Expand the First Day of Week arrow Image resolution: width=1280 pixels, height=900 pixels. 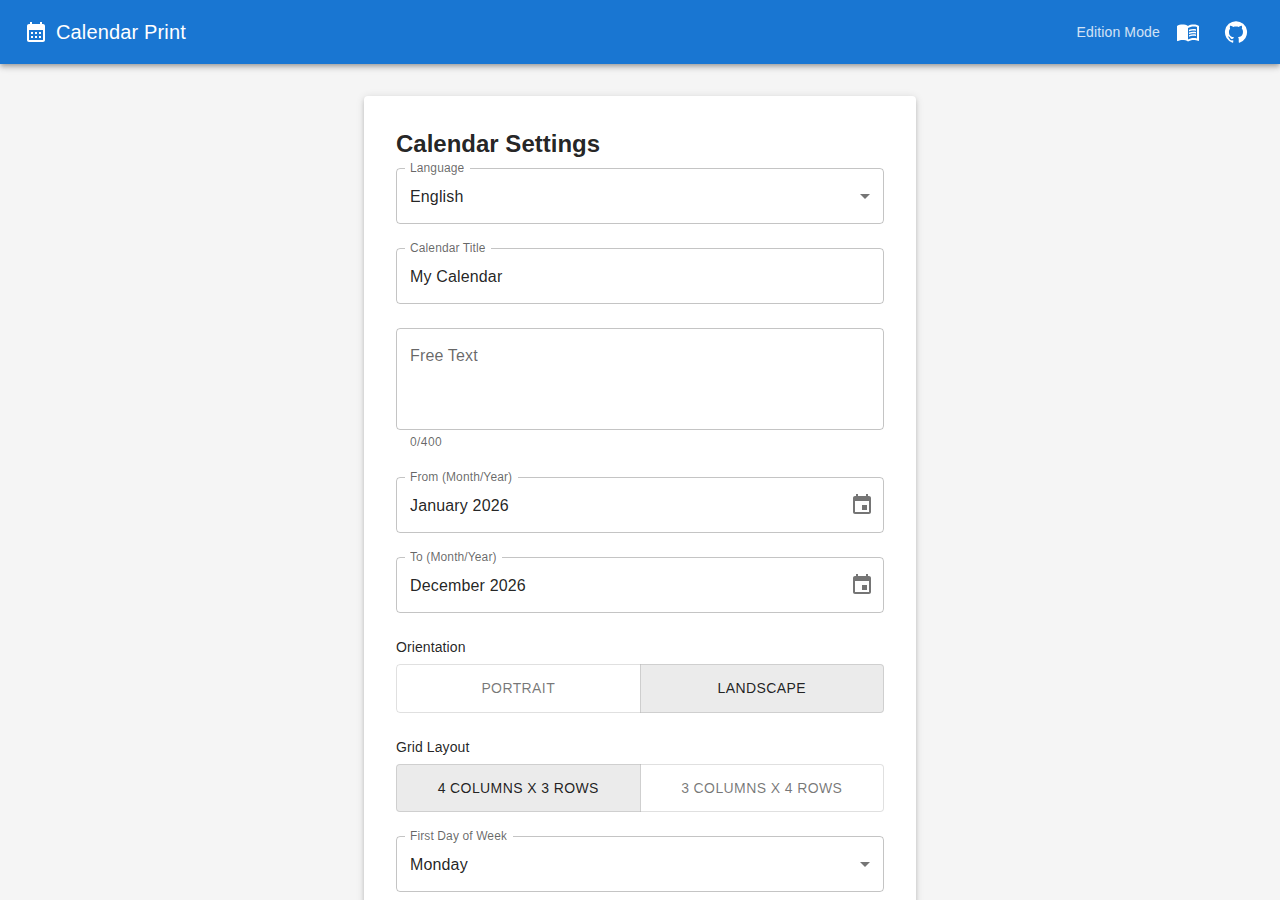pyautogui.click(x=865, y=864)
